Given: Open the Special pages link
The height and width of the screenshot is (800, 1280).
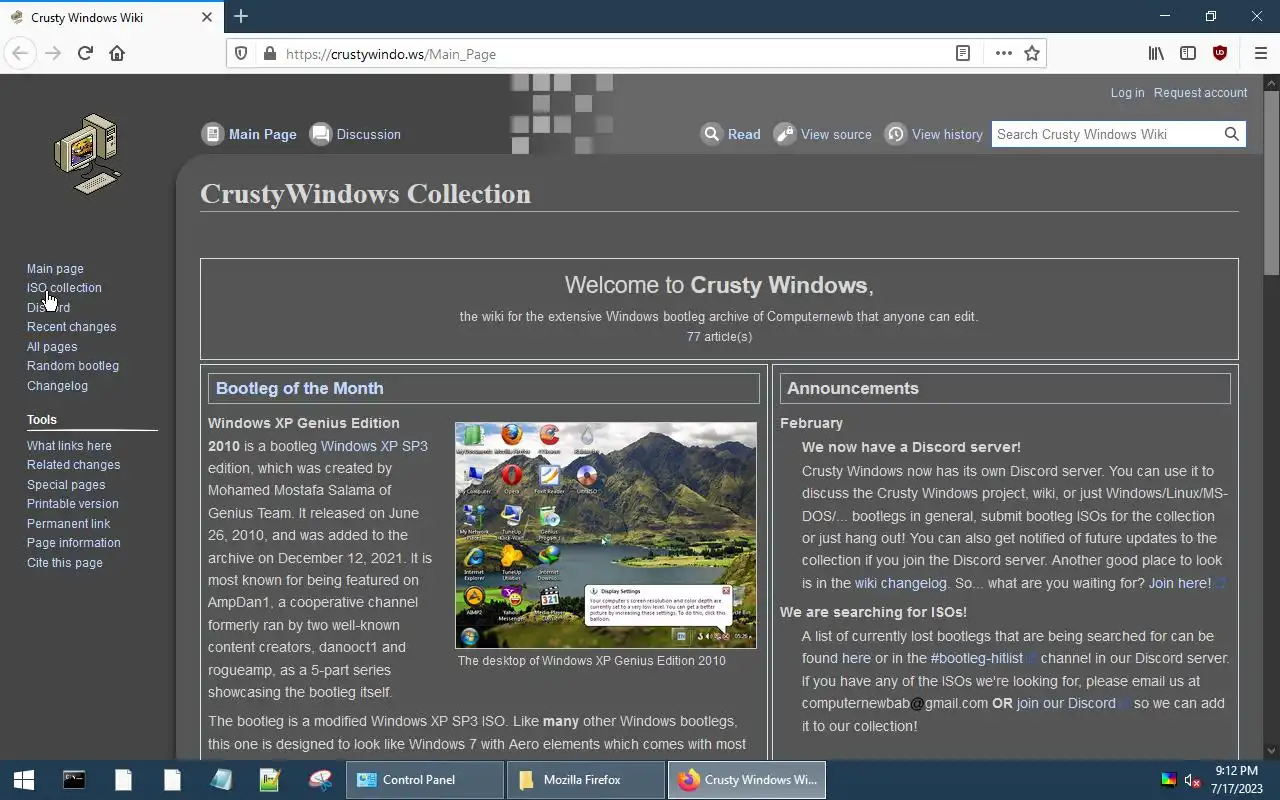Looking at the screenshot, I should point(66,485).
